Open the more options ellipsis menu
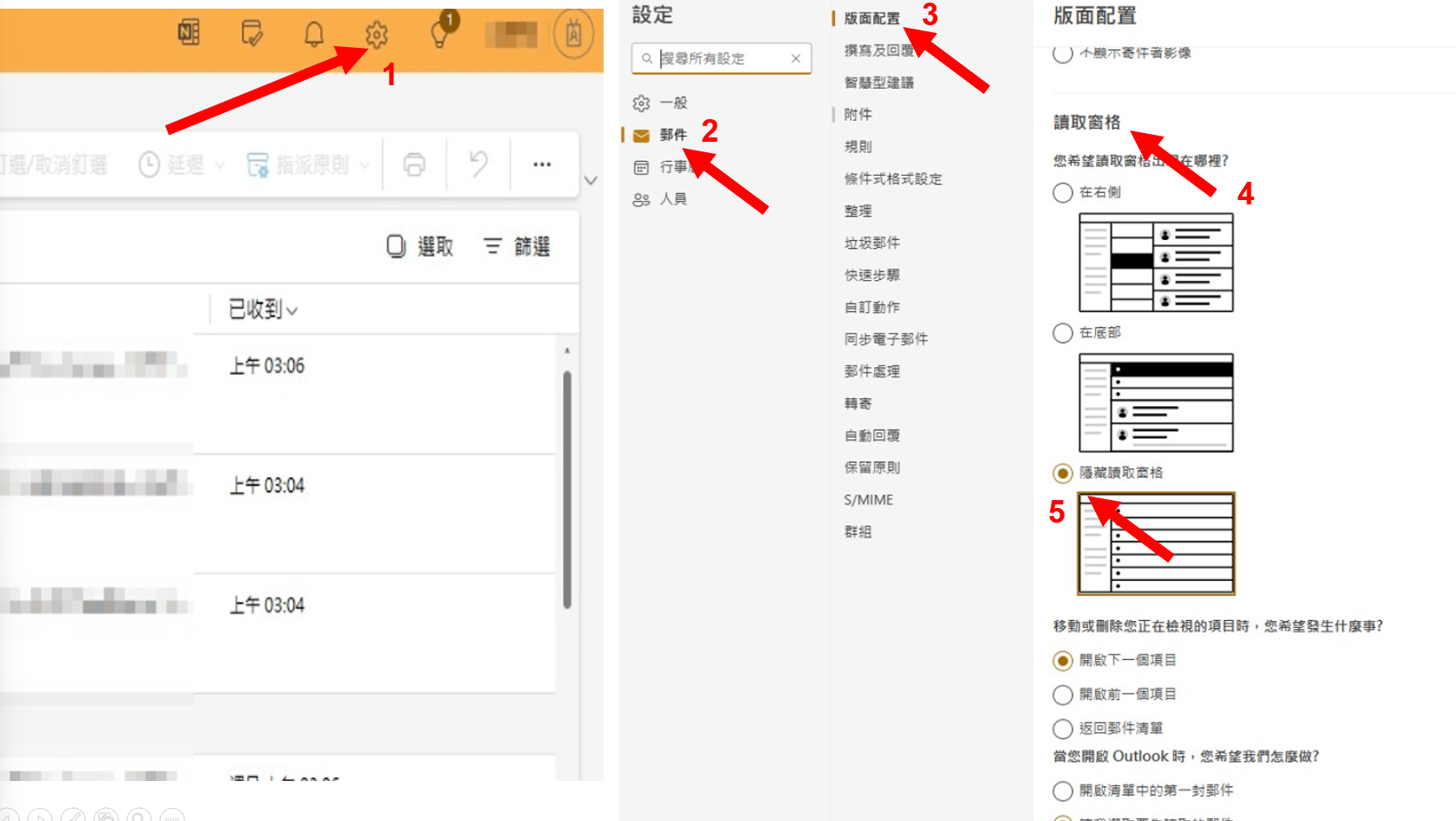The image size is (1456, 821). [542, 164]
